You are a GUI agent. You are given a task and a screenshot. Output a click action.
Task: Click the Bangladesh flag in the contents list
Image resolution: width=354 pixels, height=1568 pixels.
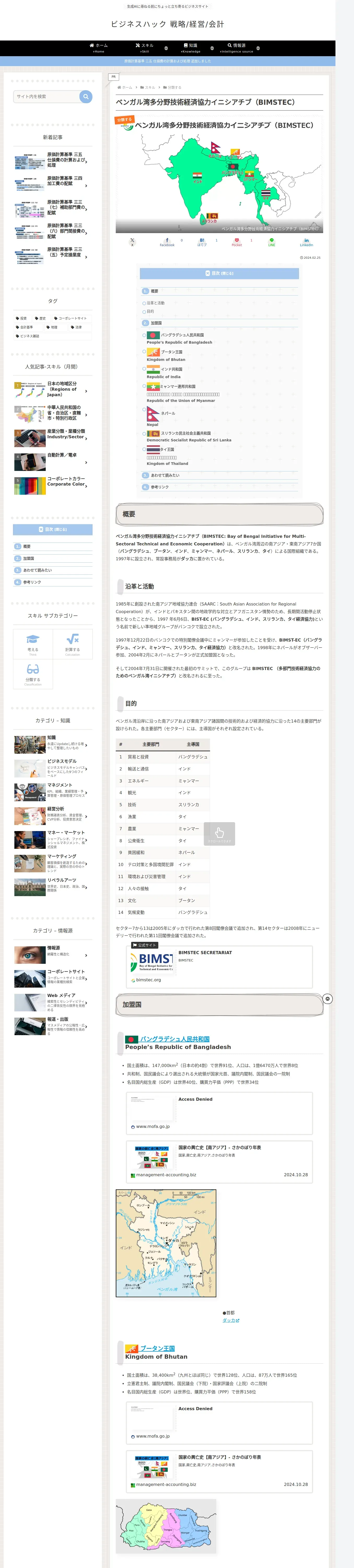pos(153,335)
